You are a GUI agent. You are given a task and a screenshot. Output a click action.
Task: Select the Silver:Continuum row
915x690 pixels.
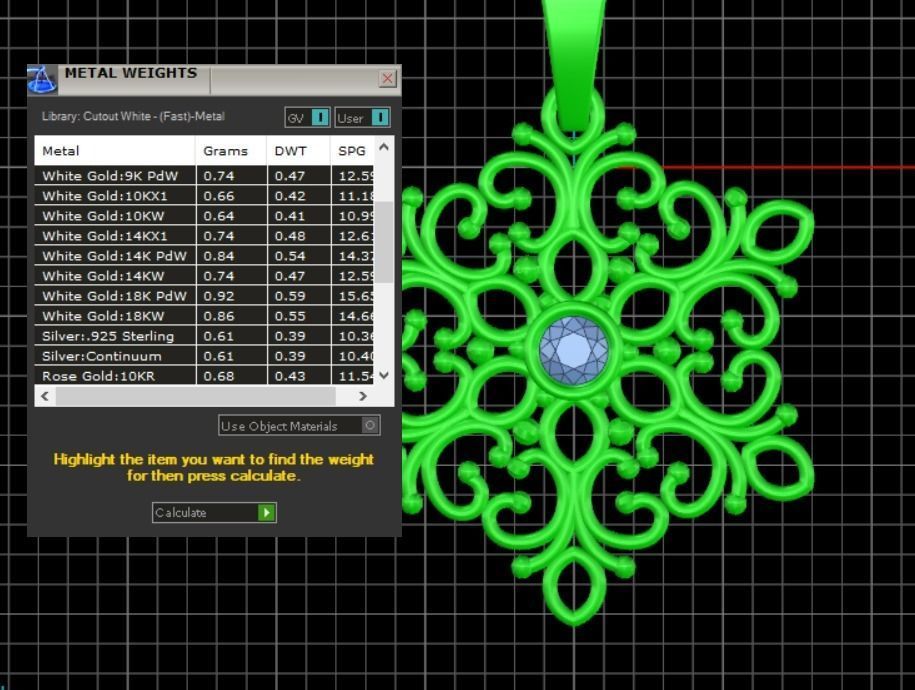click(x=204, y=356)
